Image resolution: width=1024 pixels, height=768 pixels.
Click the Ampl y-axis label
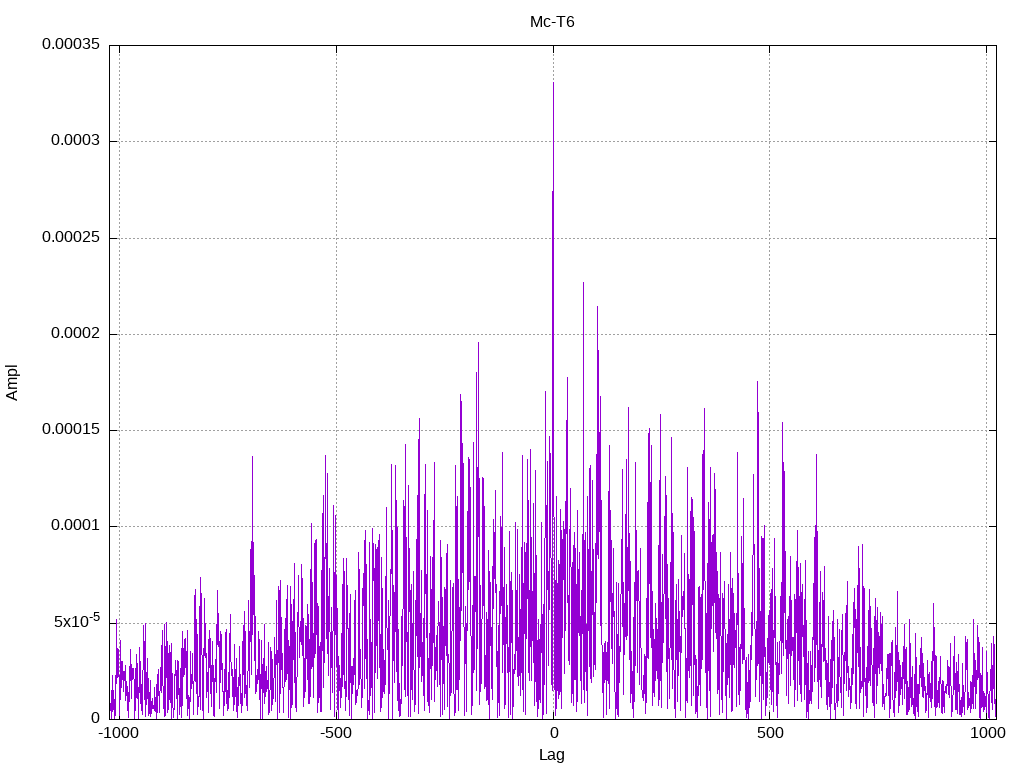click(x=12, y=383)
